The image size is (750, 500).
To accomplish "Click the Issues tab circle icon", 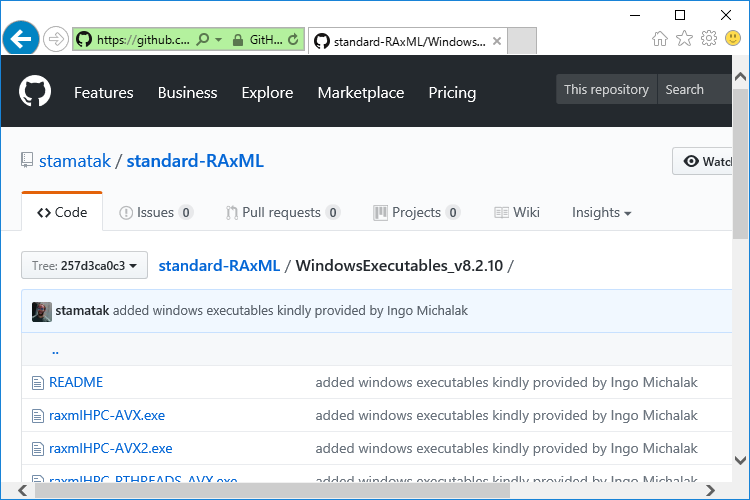I will tap(126, 212).
